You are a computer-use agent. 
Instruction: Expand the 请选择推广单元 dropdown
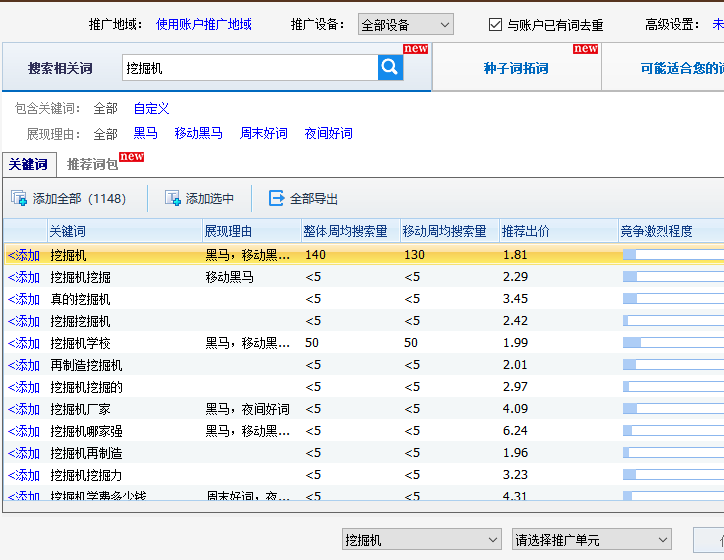click(593, 540)
